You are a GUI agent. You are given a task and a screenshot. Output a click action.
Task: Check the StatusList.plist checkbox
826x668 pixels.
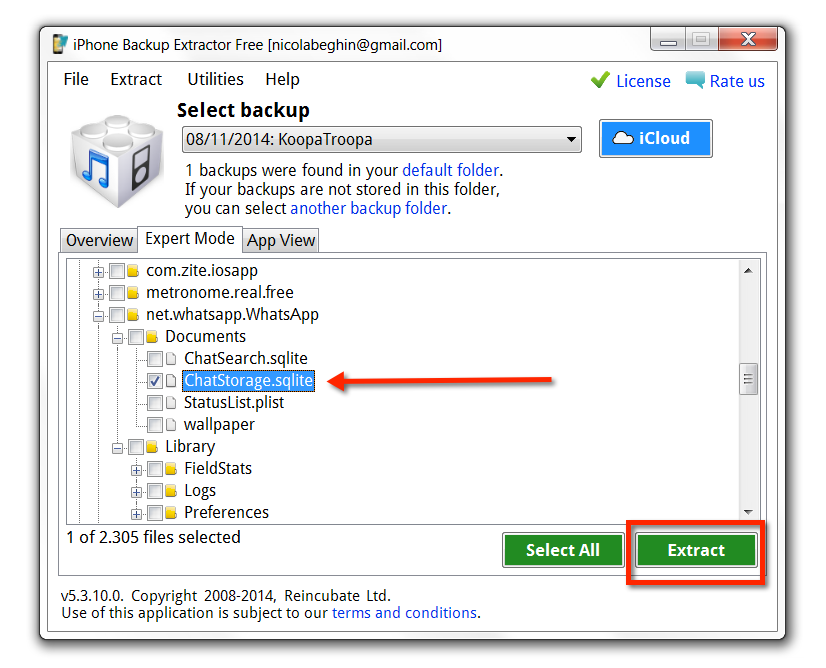(155, 403)
